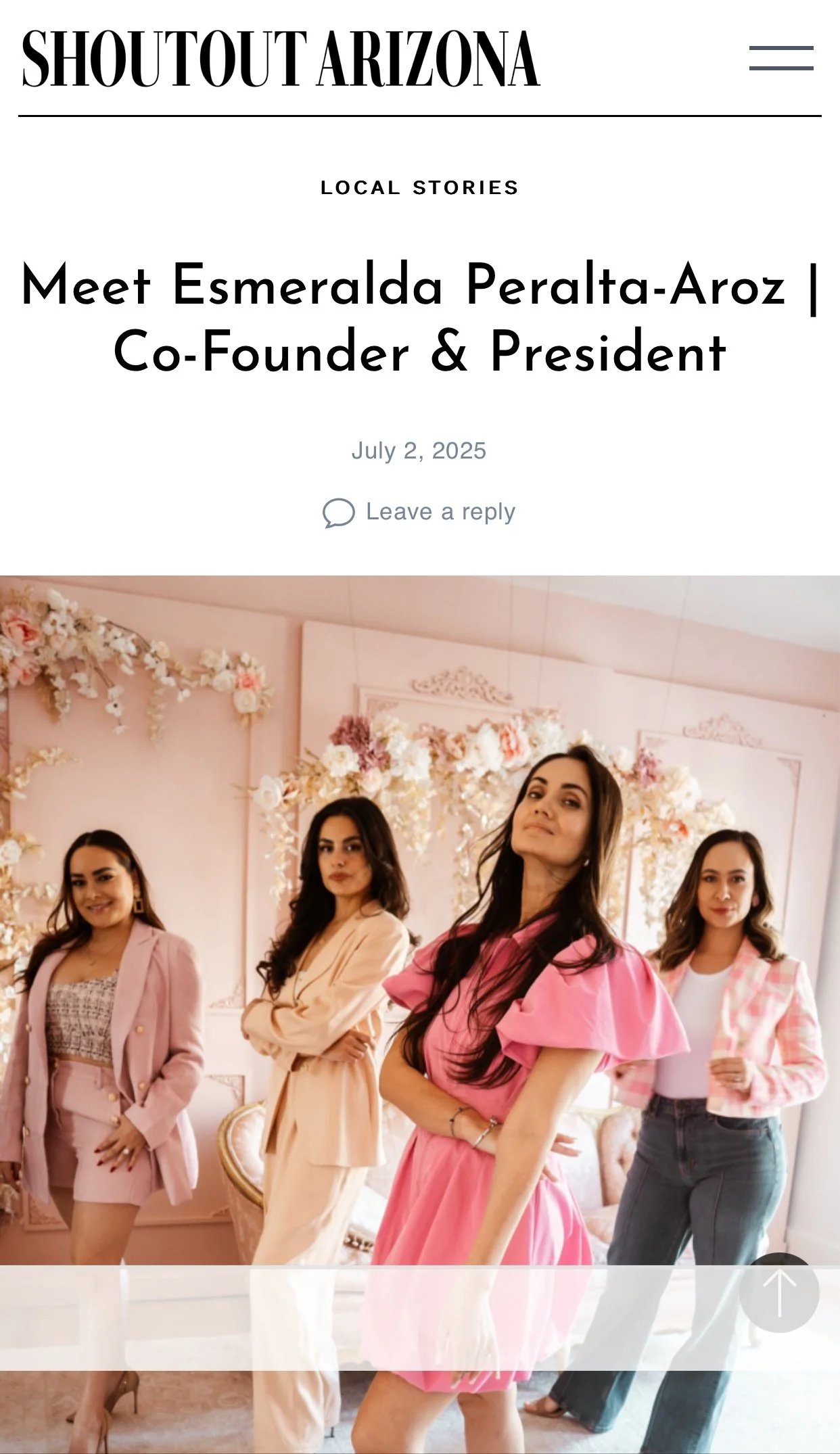The width and height of the screenshot is (840, 1454).
Task: Click the word reply in comment link
Action: pos(488,513)
